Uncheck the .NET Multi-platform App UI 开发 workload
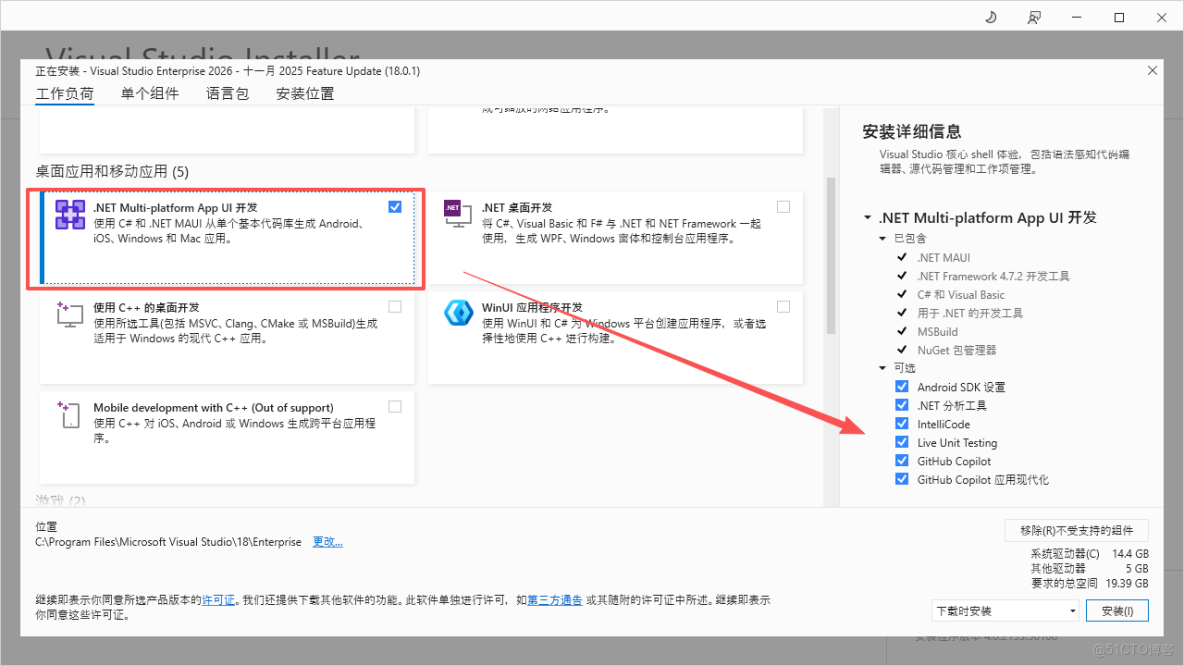This screenshot has width=1184, height=666. pyautogui.click(x=395, y=206)
